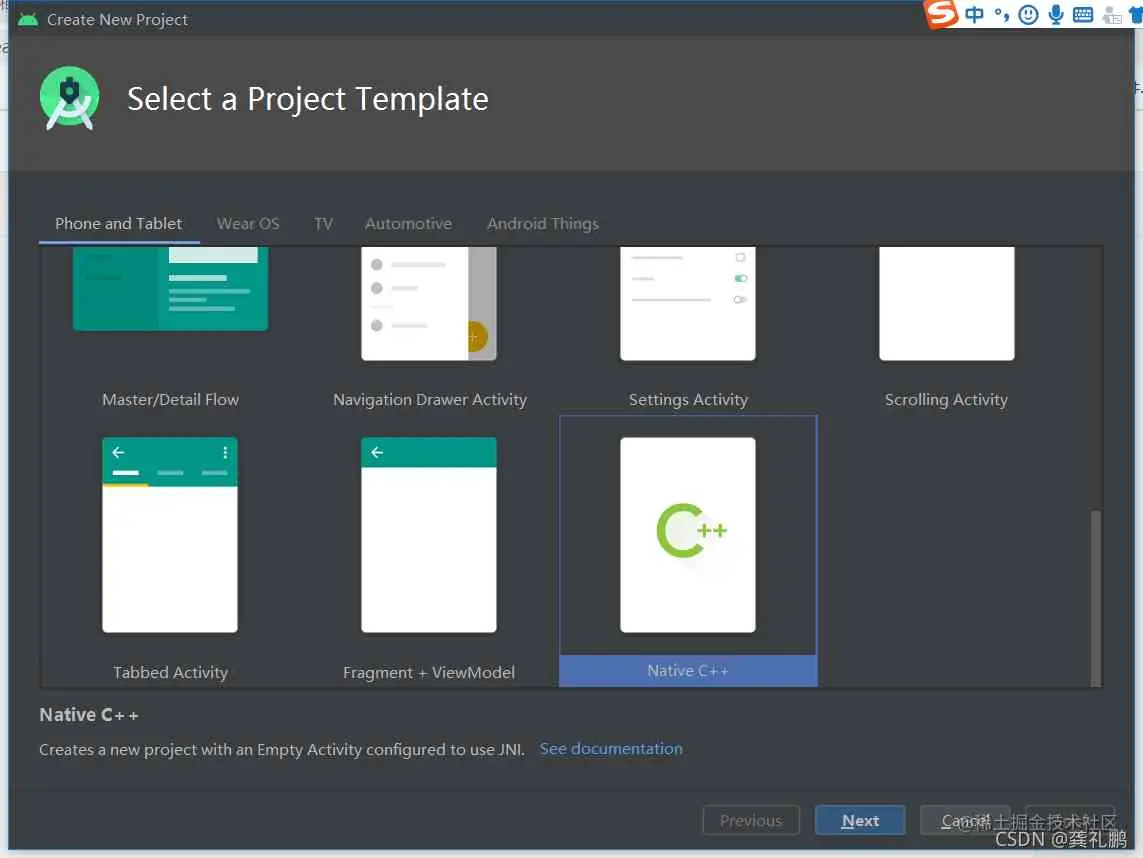This screenshot has height=858, width=1143.
Task: Select the Scrolling Activity template thumbnail
Action: point(946,303)
